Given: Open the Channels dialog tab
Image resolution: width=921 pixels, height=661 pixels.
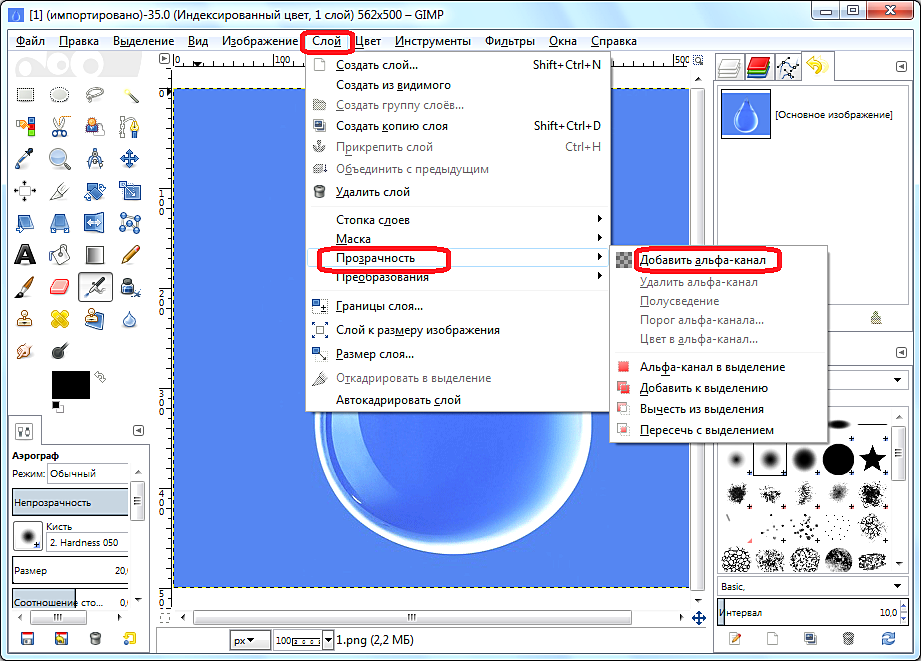Looking at the screenshot, I should click(x=758, y=68).
